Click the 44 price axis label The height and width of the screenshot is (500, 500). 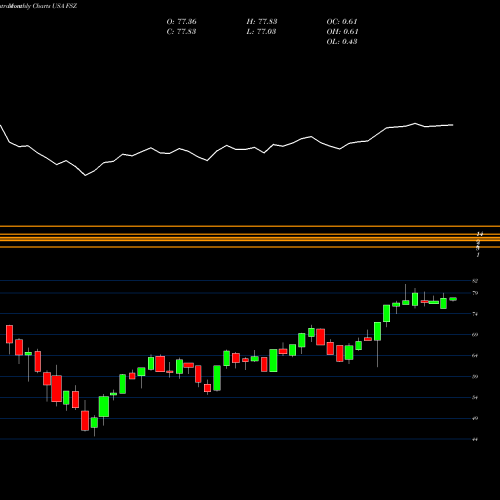click(x=475, y=439)
